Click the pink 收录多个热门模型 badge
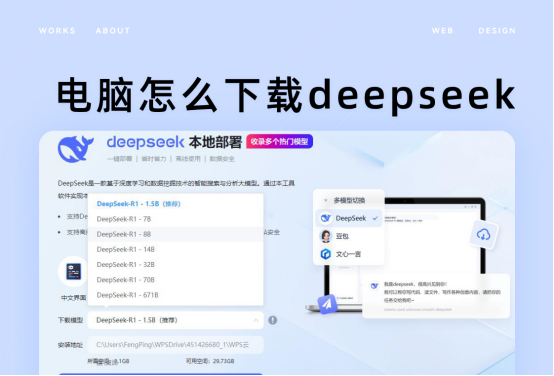554x376 pixels. [x=279, y=141]
